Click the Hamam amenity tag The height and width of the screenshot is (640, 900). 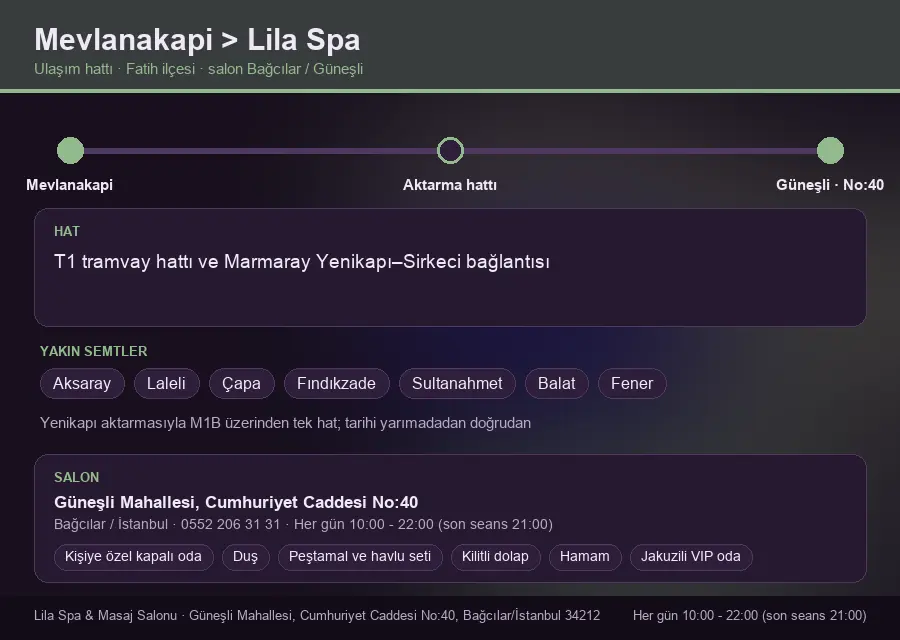(585, 557)
